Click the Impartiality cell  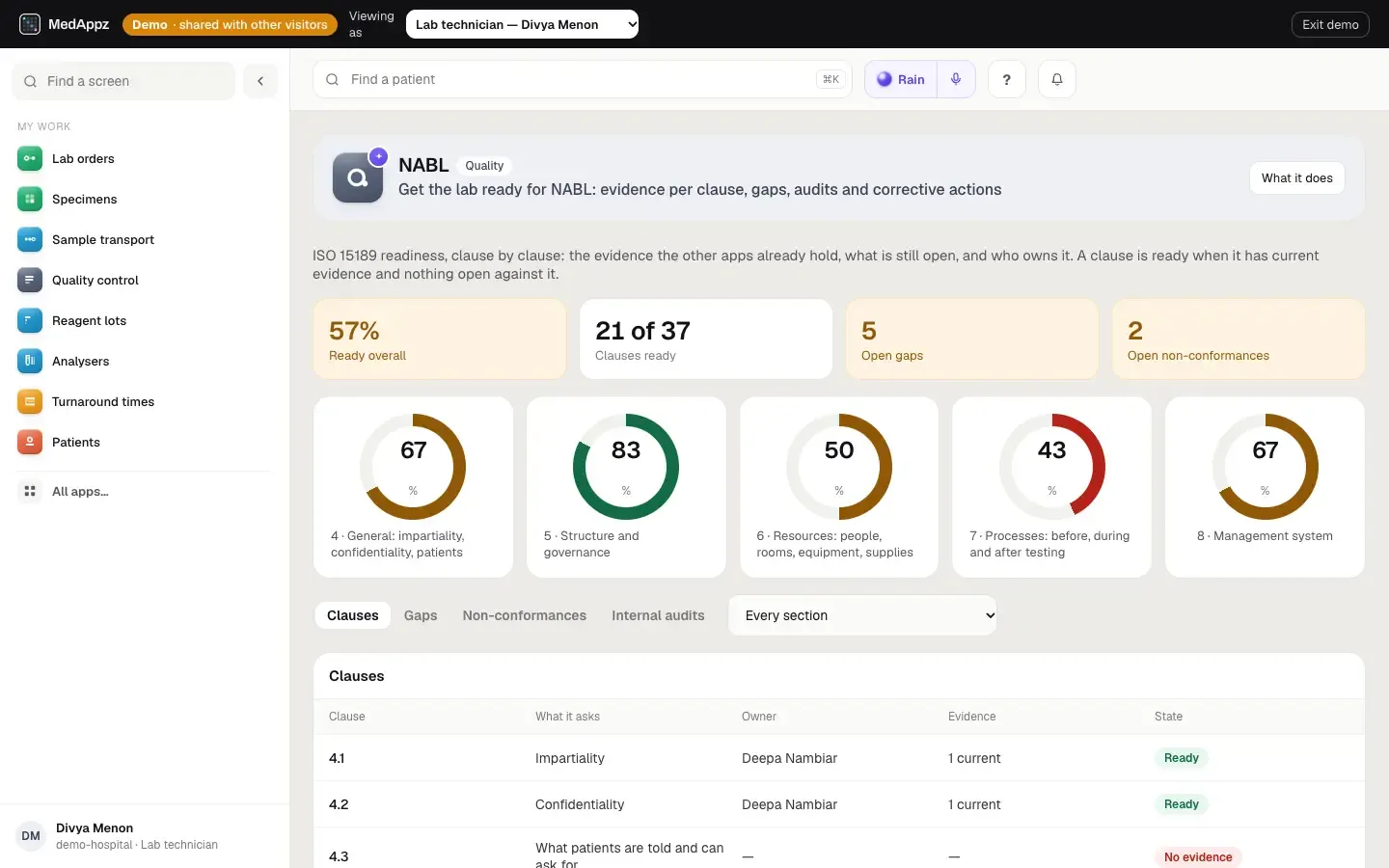coord(570,758)
